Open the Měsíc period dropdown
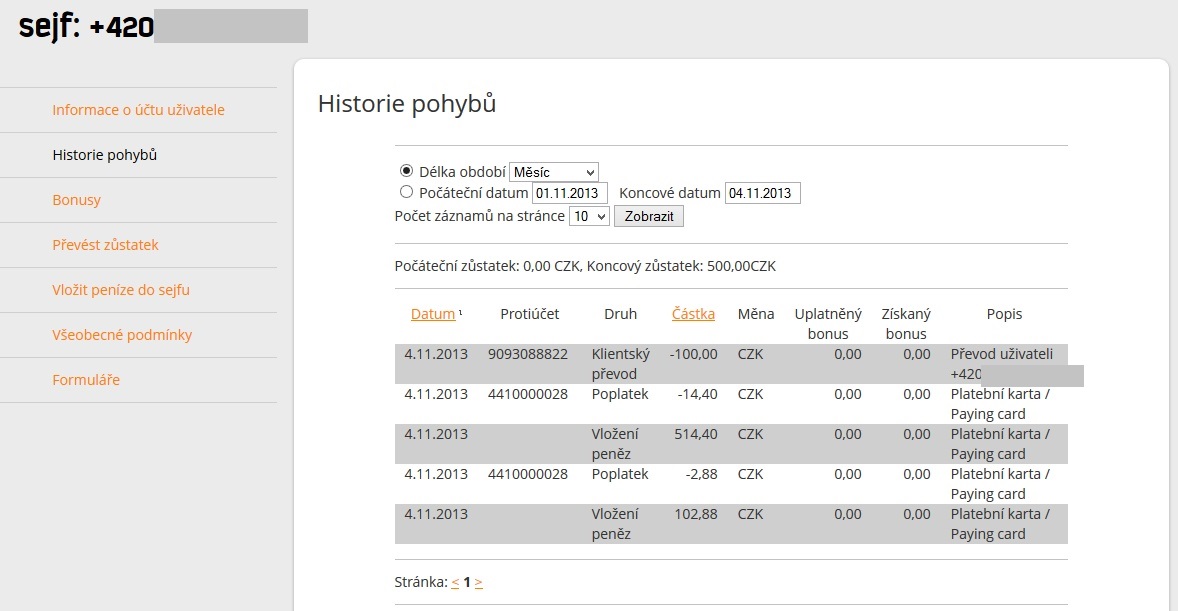 (553, 172)
